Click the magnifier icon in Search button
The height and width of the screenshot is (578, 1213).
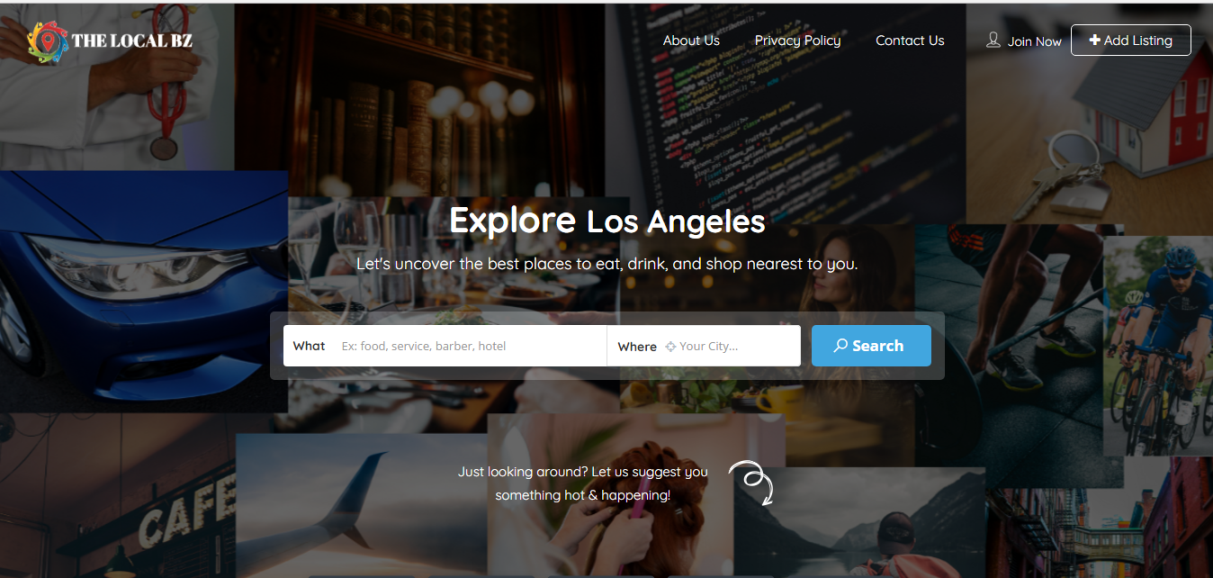(x=841, y=346)
